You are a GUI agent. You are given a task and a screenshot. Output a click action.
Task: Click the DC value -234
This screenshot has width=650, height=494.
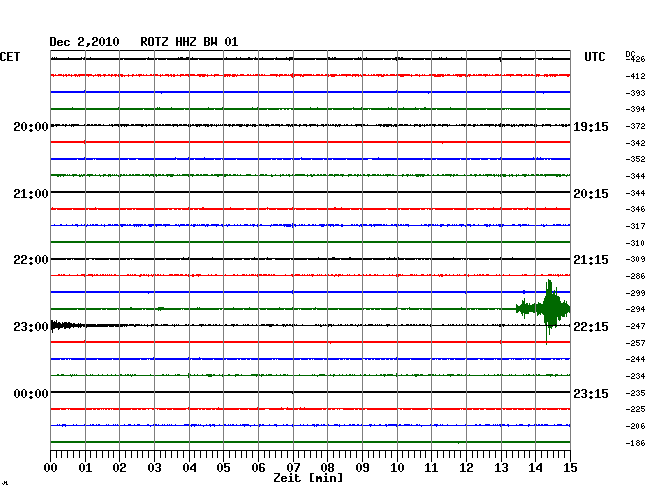coord(635,376)
